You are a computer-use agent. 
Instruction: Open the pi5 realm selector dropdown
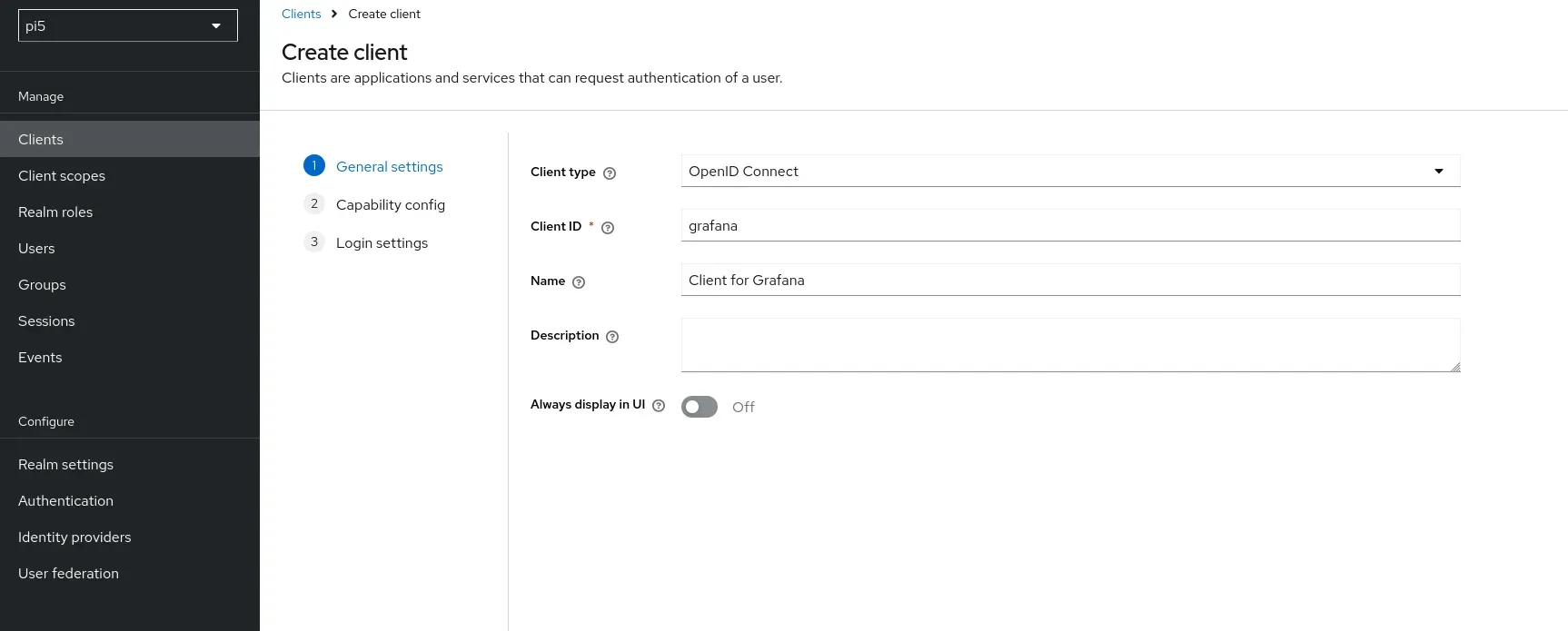click(128, 25)
